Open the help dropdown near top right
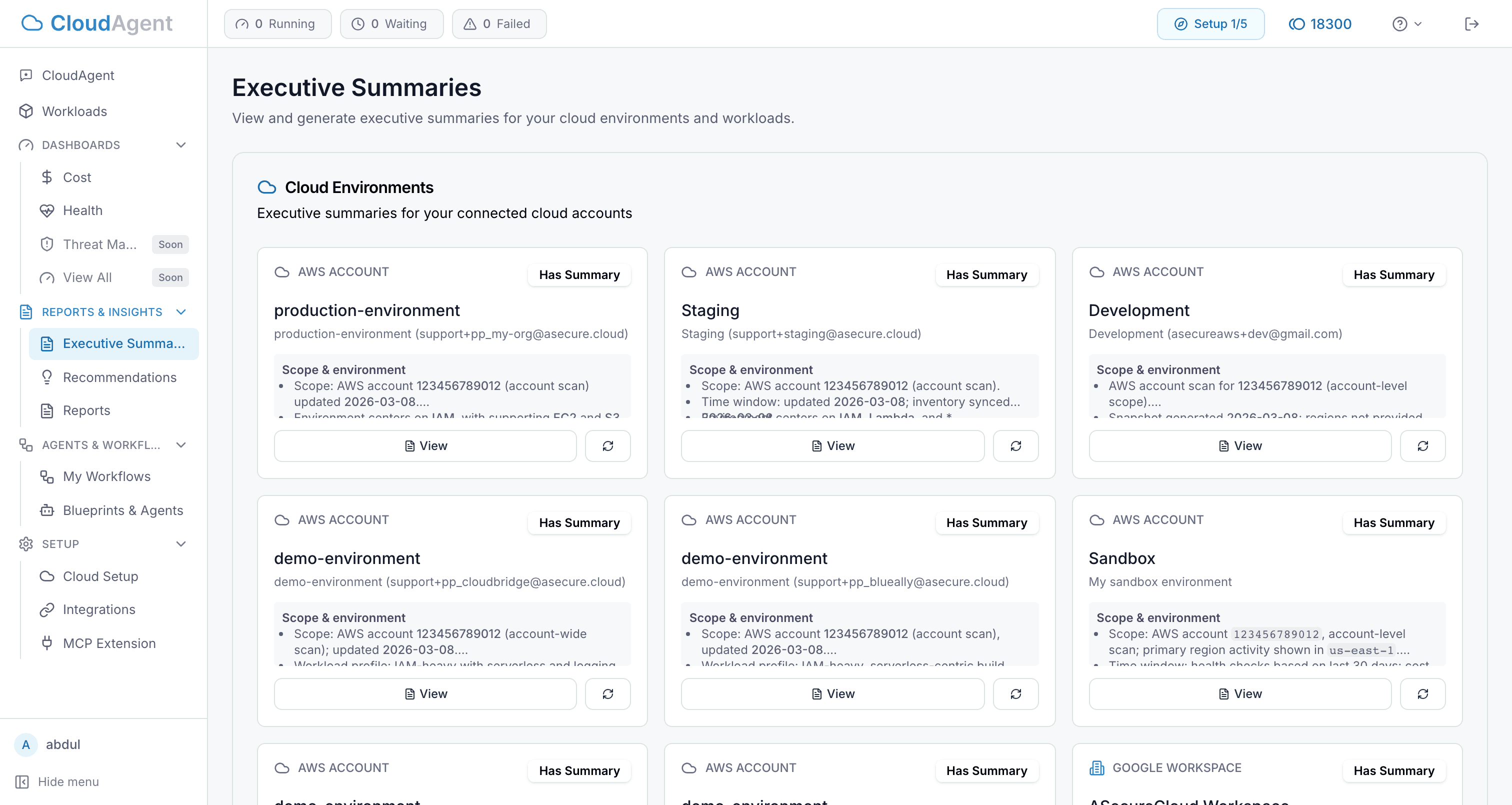This screenshot has height=805, width=1512. (1407, 23)
